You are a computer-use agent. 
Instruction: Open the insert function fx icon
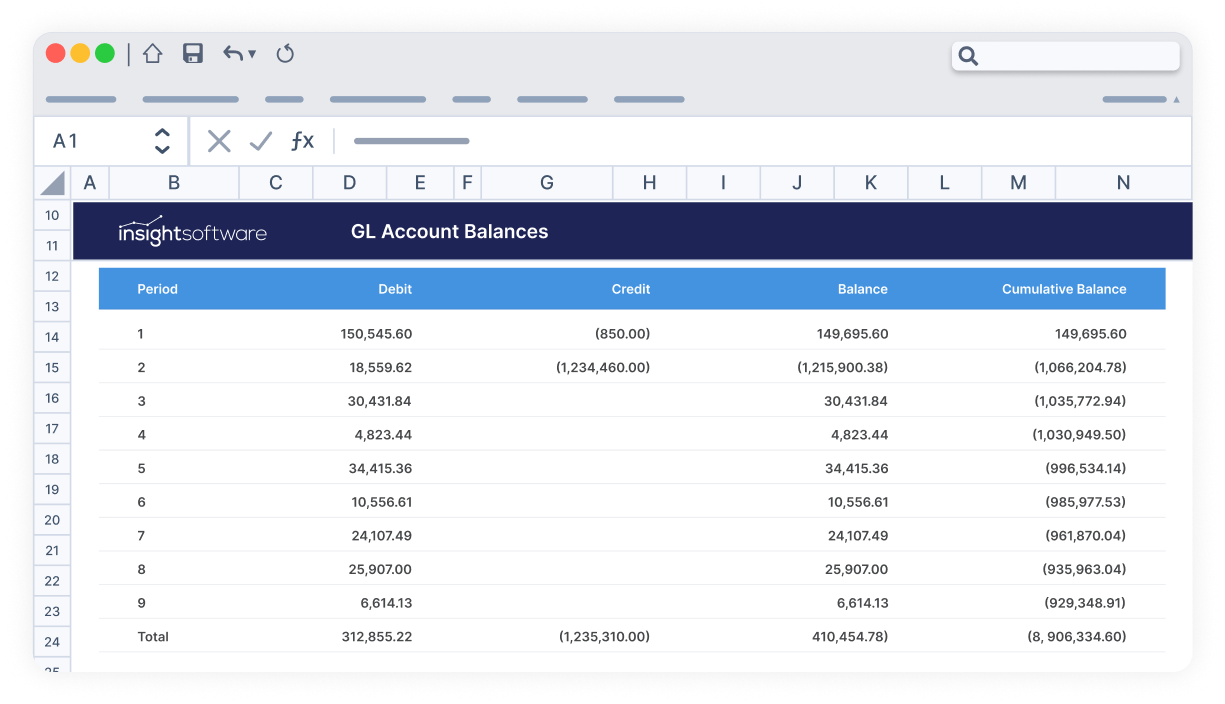click(x=302, y=141)
